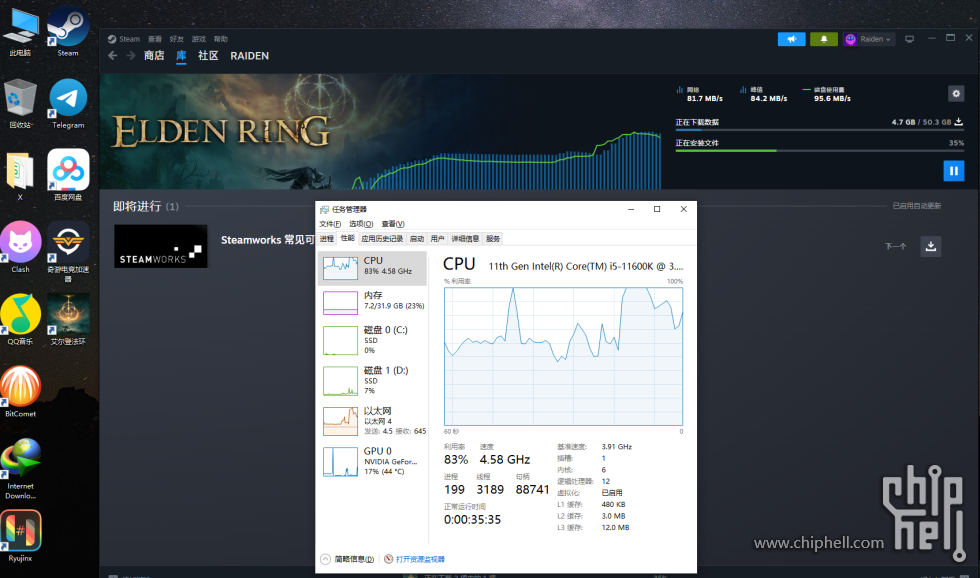Image resolution: width=980 pixels, height=578 pixels.
Task: Open Steam download settings gear
Action: (x=956, y=94)
